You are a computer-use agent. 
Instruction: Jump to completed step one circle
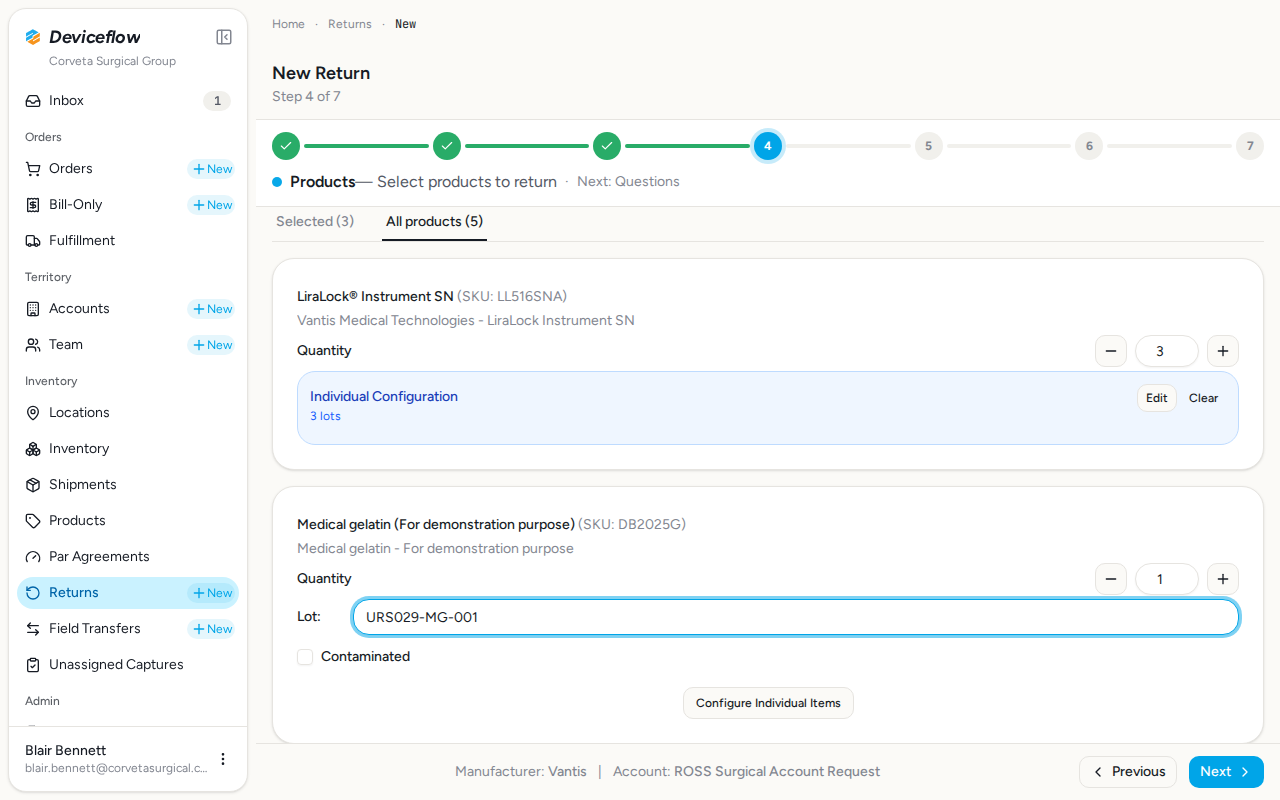click(x=286, y=146)
